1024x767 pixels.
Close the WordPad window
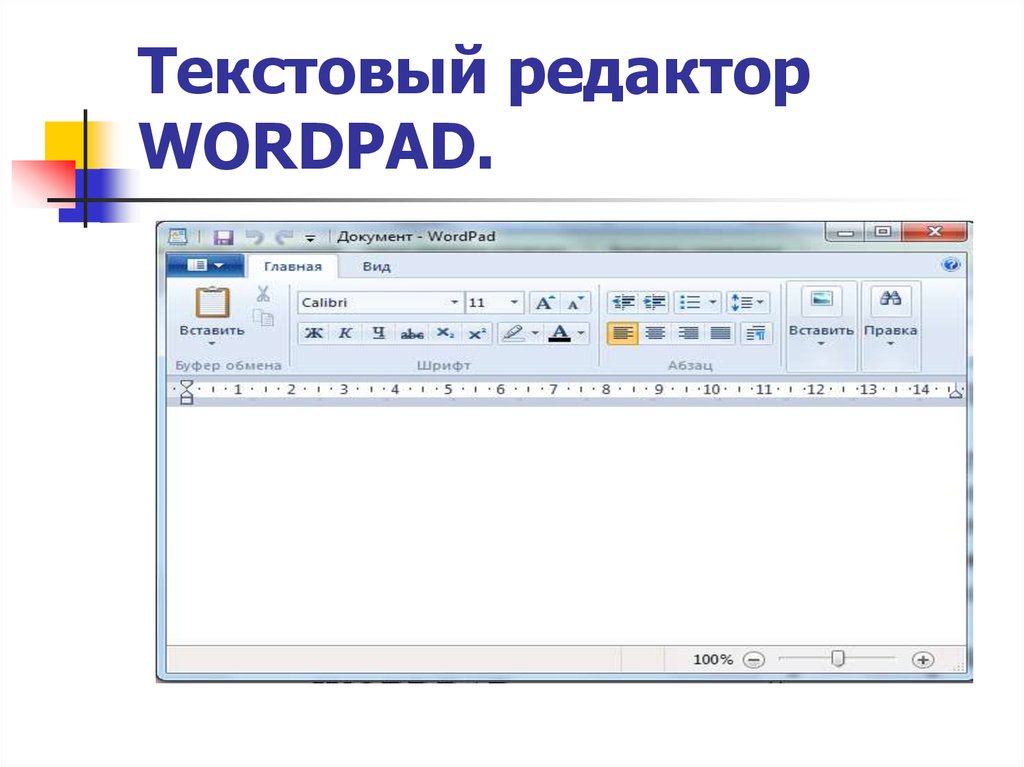point(935,231)
